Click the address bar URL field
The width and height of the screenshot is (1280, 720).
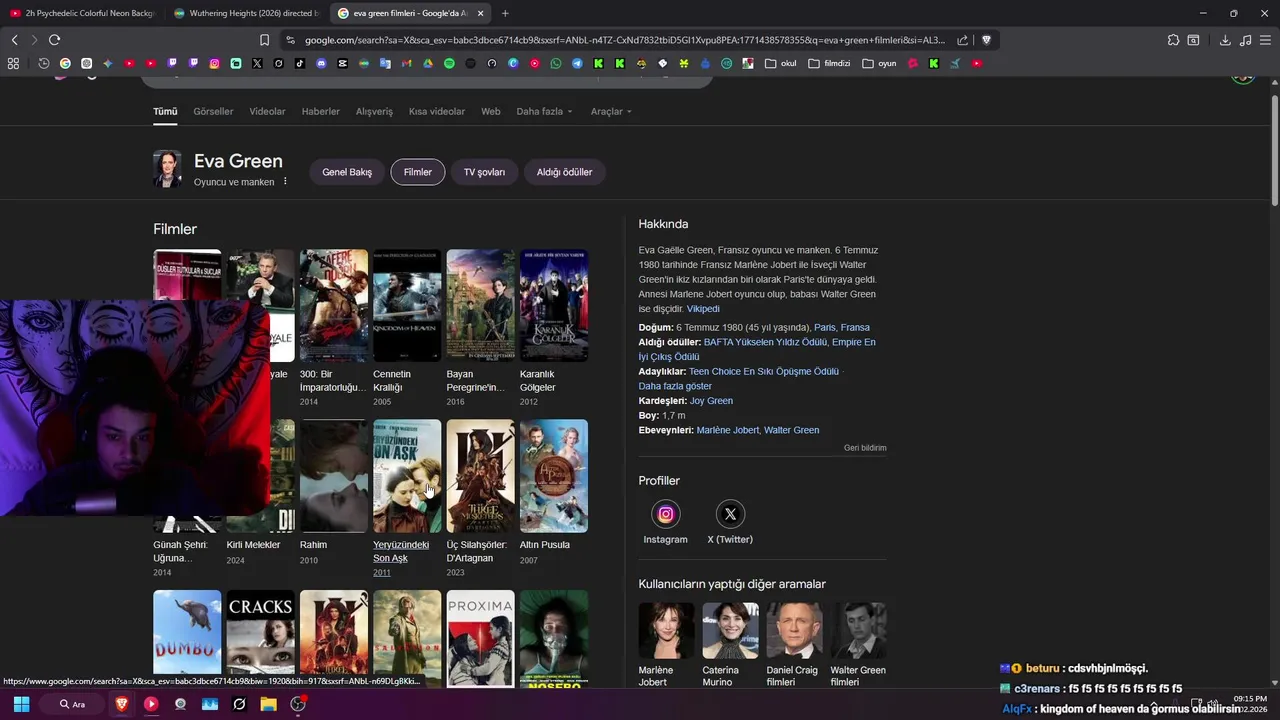pos(624,40)
